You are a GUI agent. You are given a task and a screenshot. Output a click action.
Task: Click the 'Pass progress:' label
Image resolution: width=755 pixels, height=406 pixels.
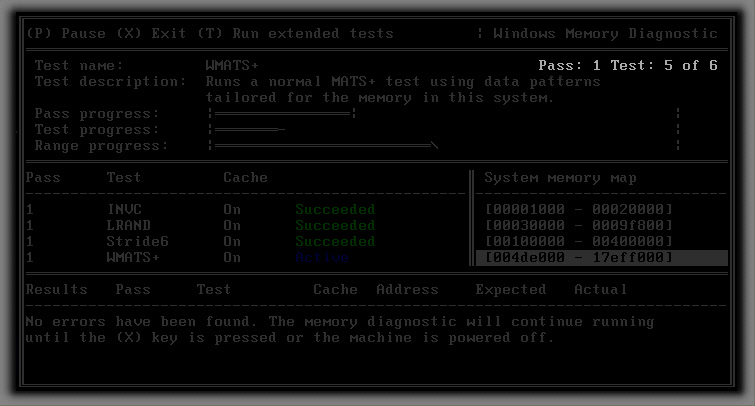[97, 114]
